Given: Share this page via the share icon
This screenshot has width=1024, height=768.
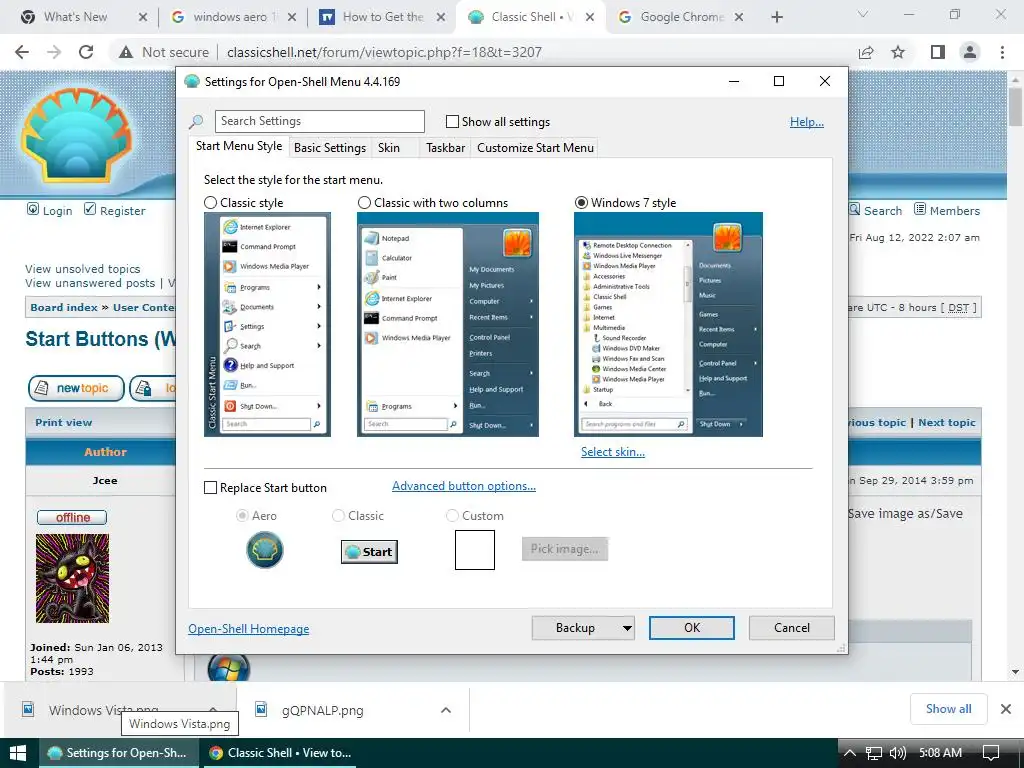Looking at the screenshot, I should [x=866, y=52].
